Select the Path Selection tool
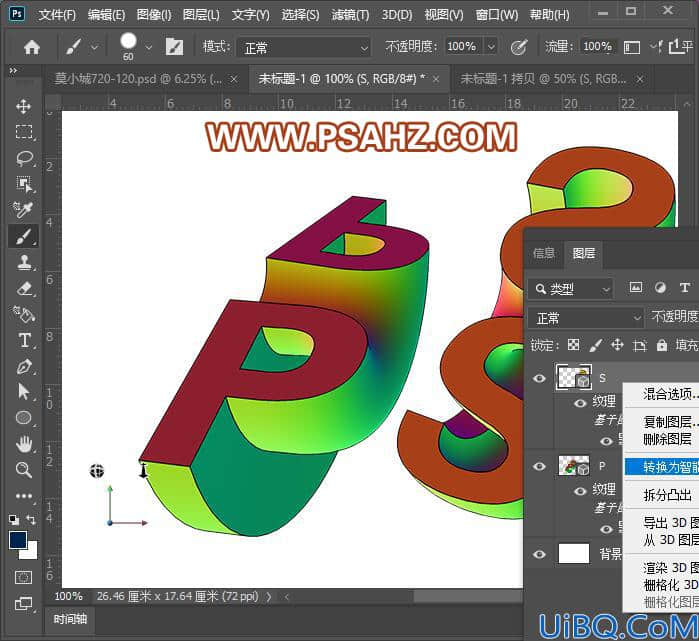Viewport: 699px width, 641px height. pyautogui.click(x=23, y=392)
